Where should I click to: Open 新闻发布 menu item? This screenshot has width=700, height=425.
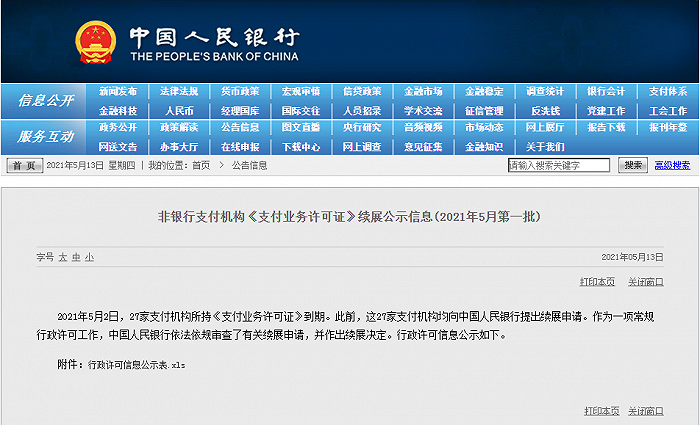pos(118,92)
